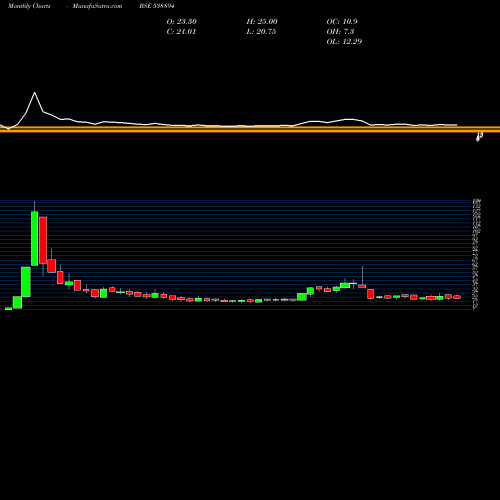The width and height of the screenshot is (500, 500).
Task: Click the tallest green candlestick
Action: pyautogui.click(x=34, y=238)
